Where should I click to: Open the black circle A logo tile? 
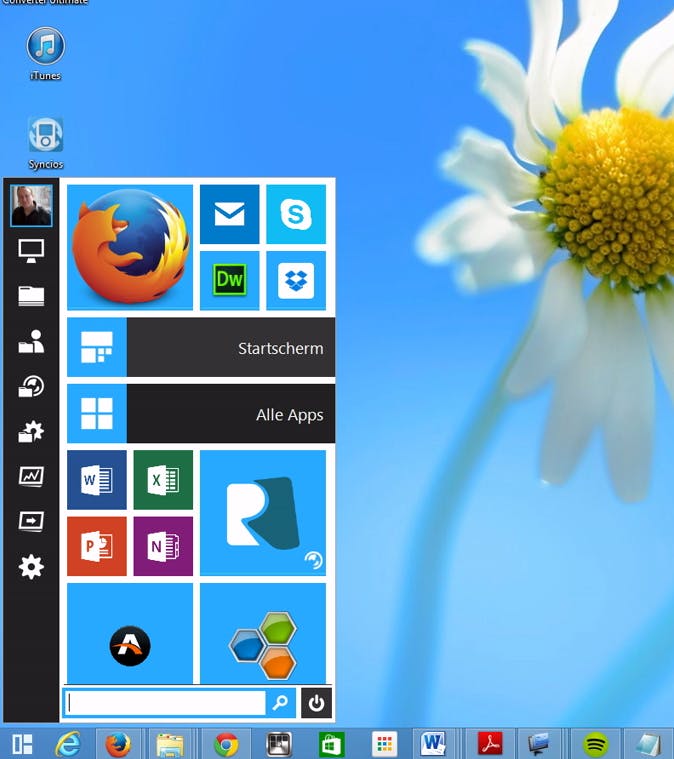[130, 634]
